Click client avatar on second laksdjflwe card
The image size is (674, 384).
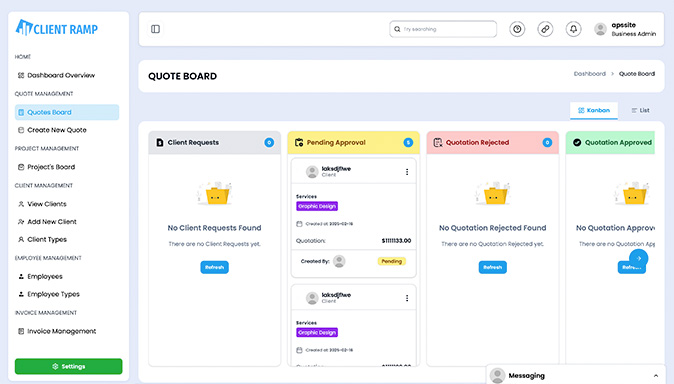tap(312, 298)
